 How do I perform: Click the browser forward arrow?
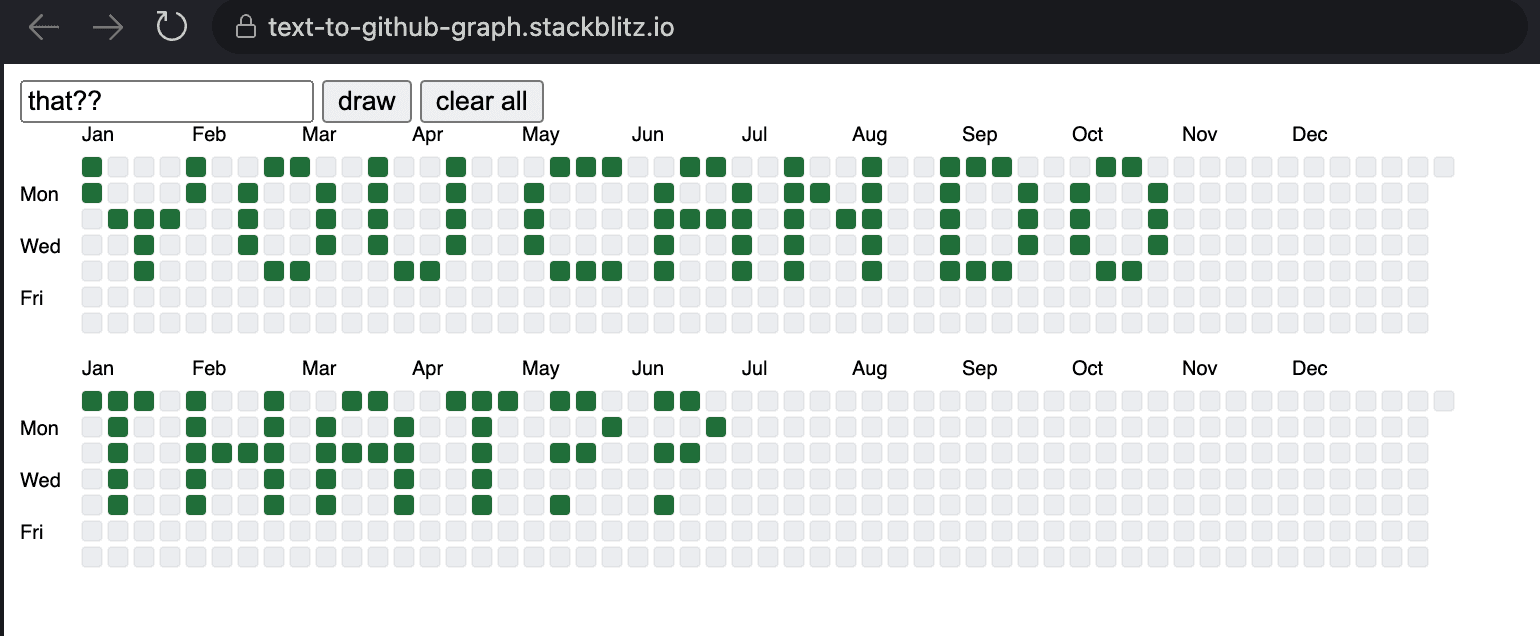pyautogui.click(x=107, y=27)
